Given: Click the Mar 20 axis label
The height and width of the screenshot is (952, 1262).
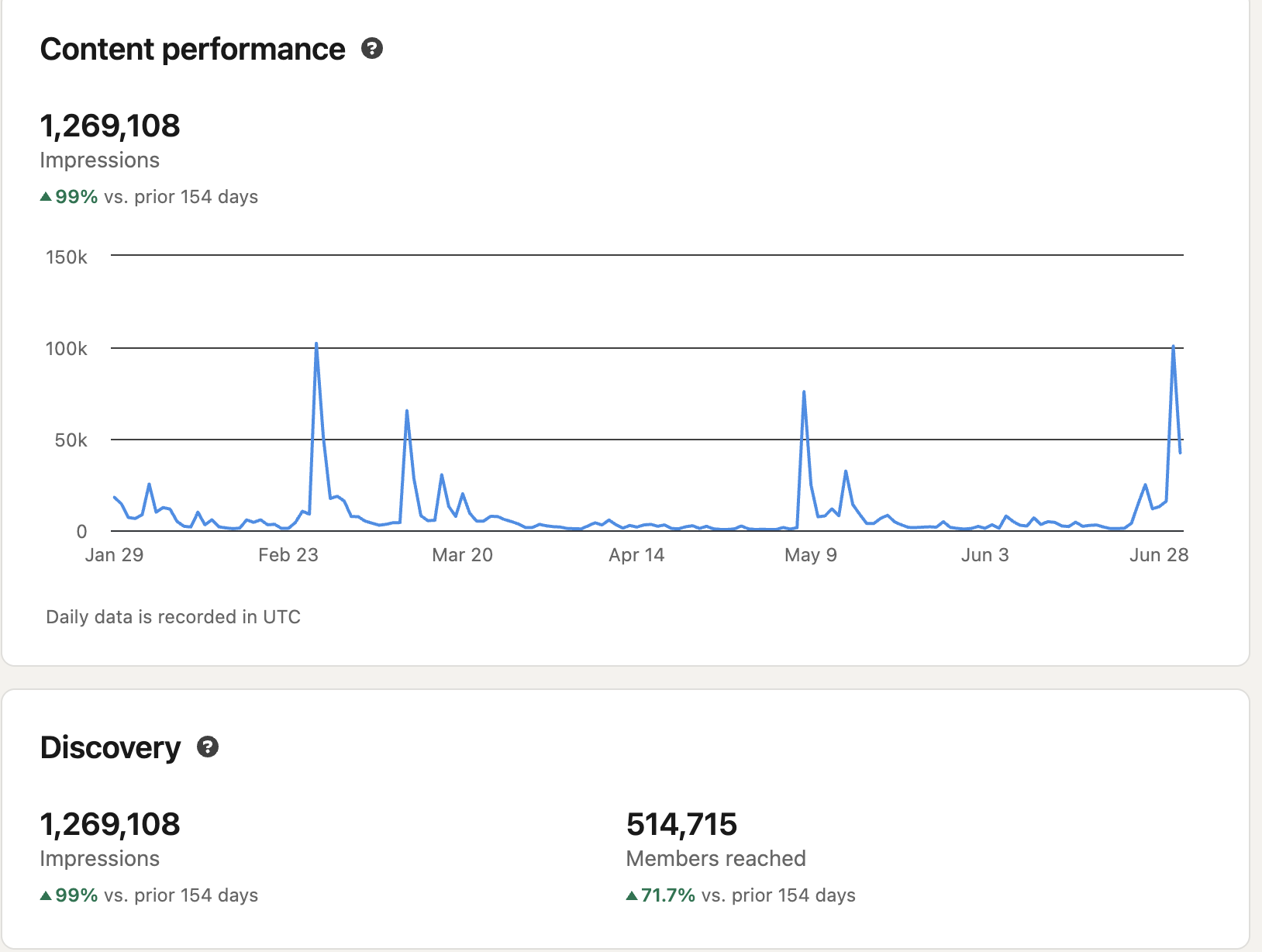Looking at the screenshot, I should (462, 555).
